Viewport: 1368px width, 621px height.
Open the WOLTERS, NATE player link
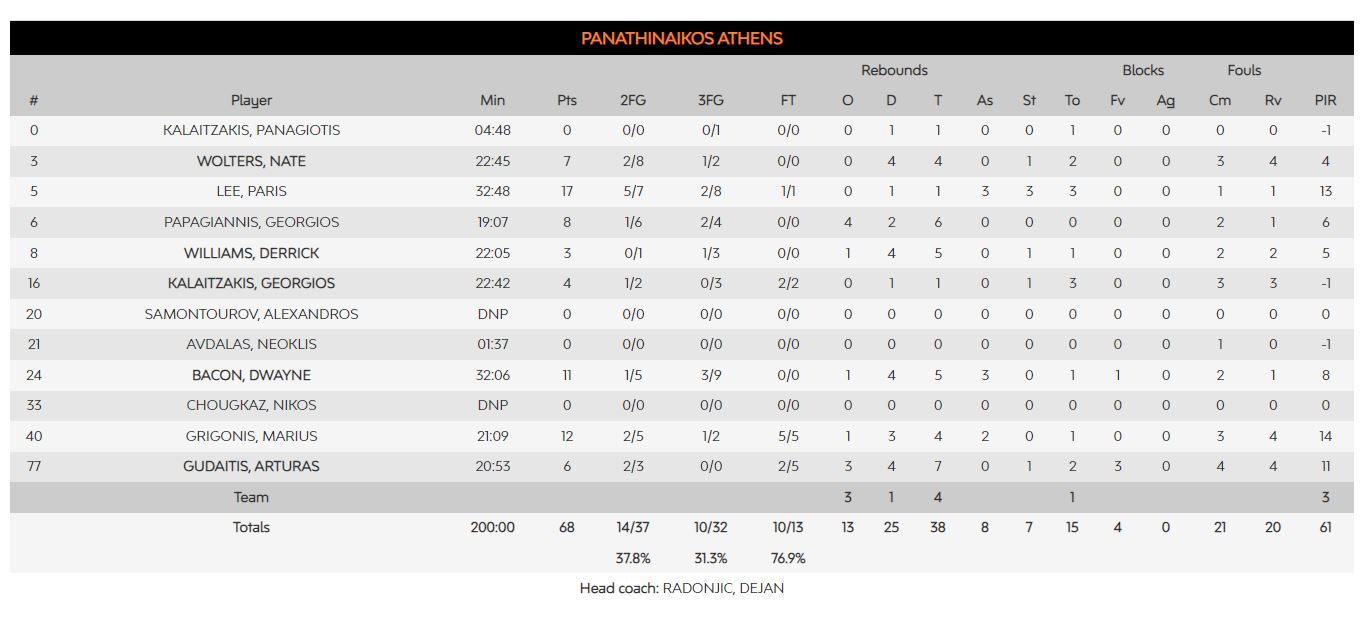[x=251, y=161]
